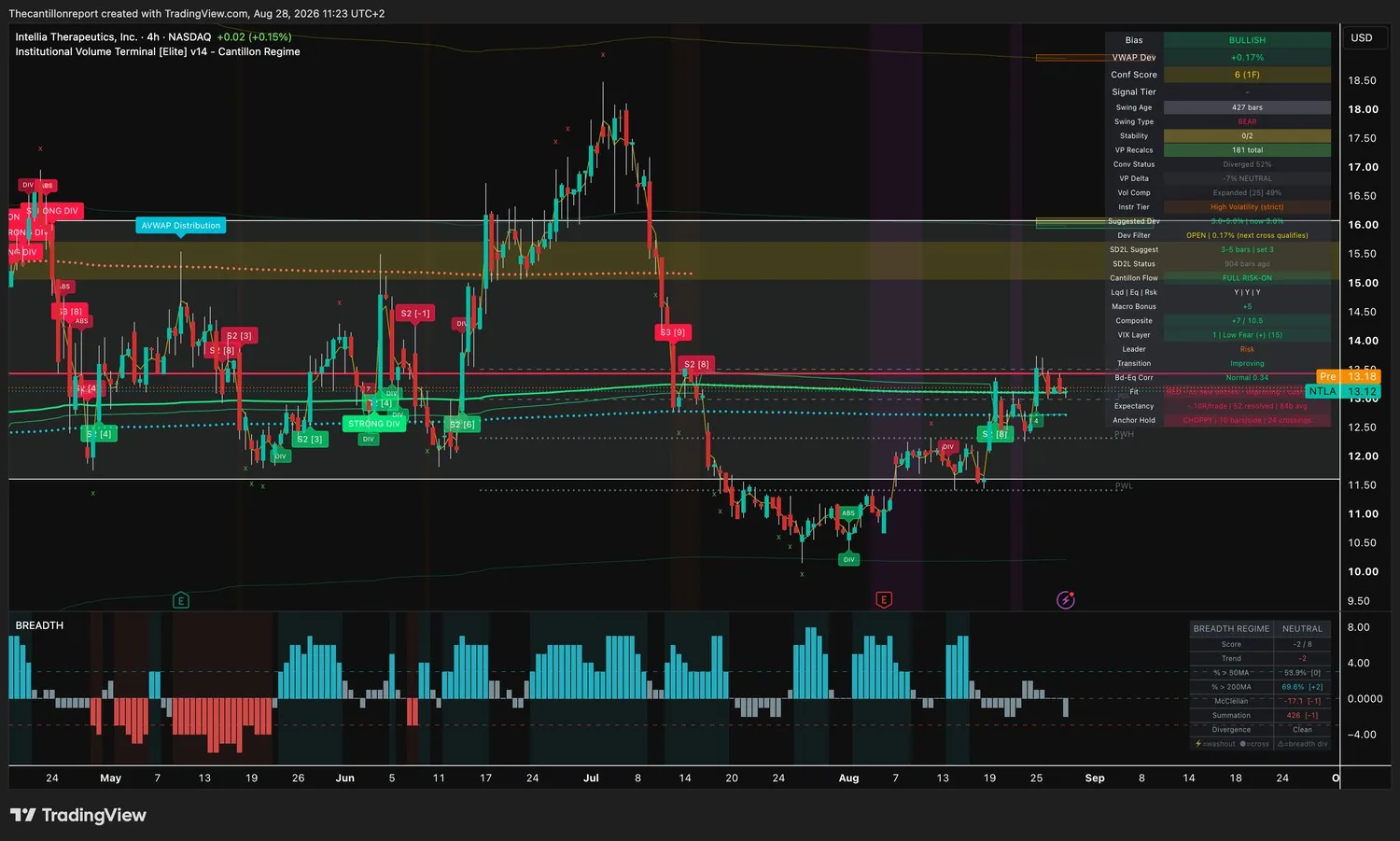
Task: Click the BREADTH REGIME header cell
Action: 1231,629
